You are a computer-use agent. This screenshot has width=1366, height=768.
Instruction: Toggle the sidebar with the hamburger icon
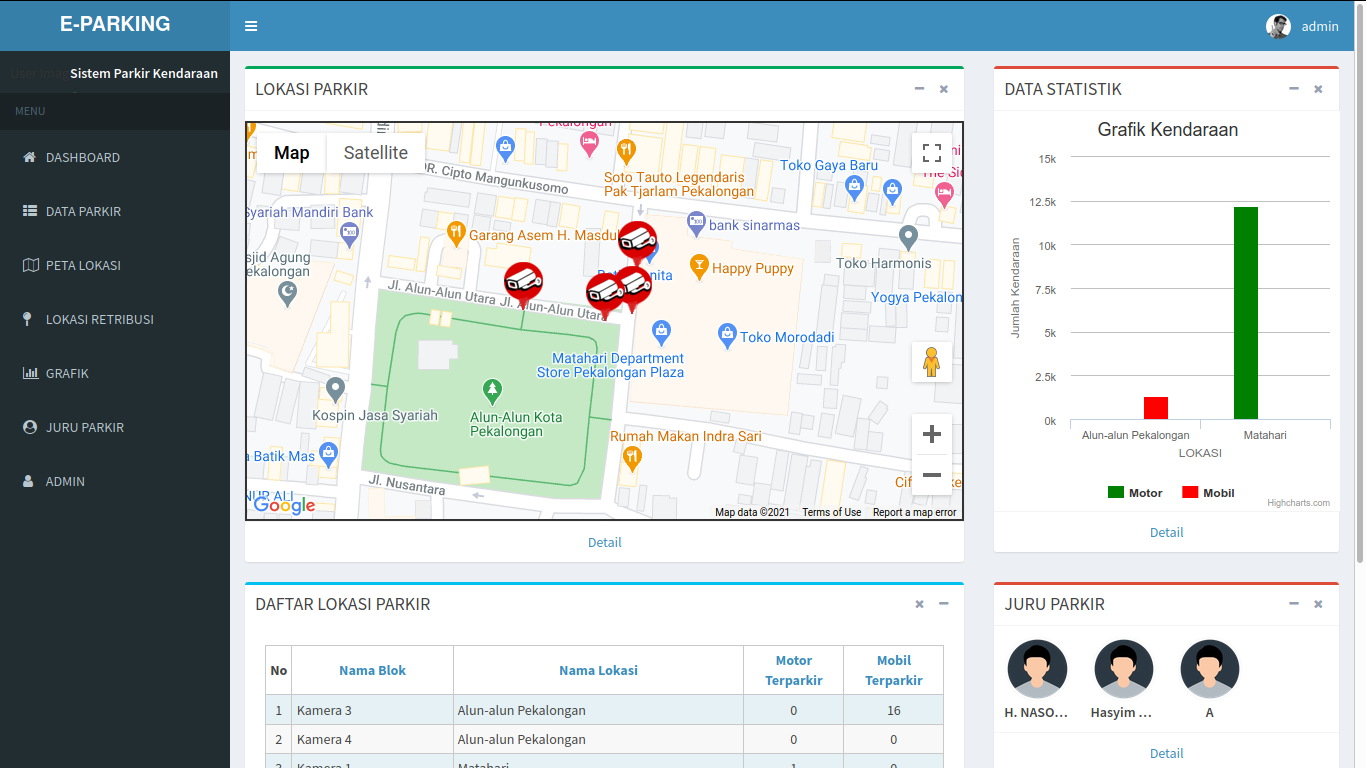(251, 26)
